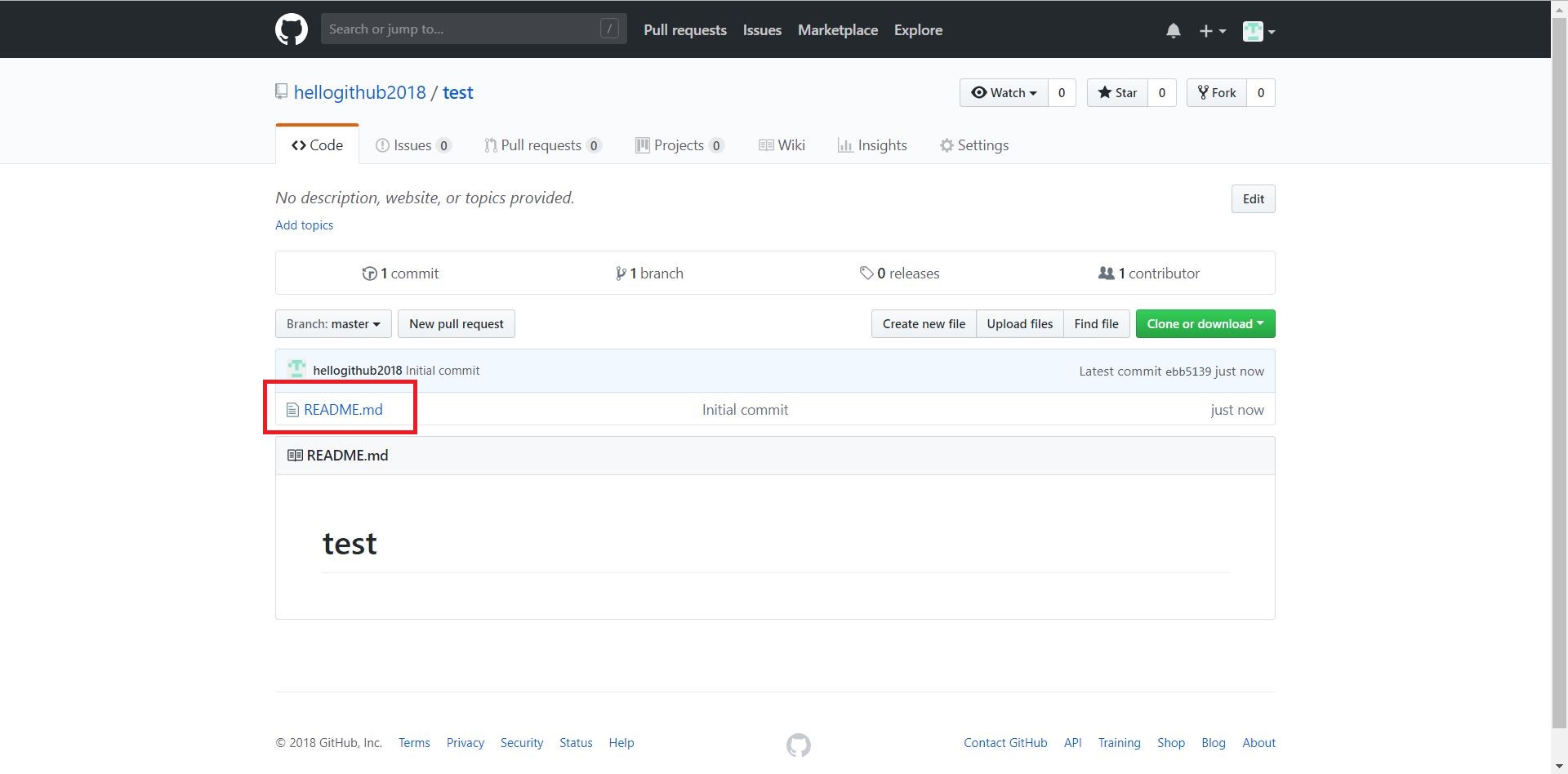Click the README.md file icon in file list
The height and width of the screenshot is (774, 1568).
(292, 410)
